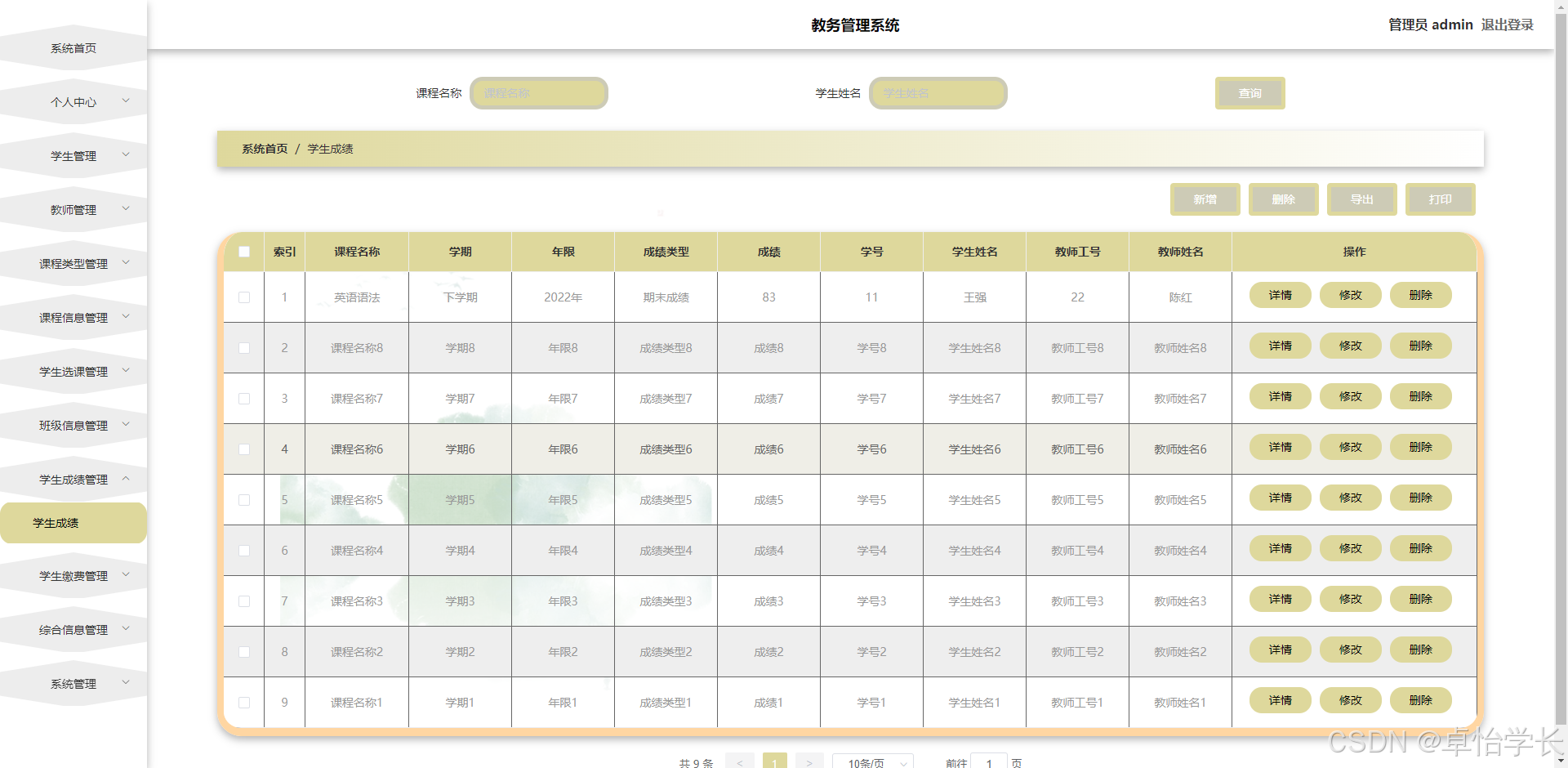Viewport: 1568px width, 768px height.
Task: Open the 10条/页 page size dropdown
Action: coord(872,762)
